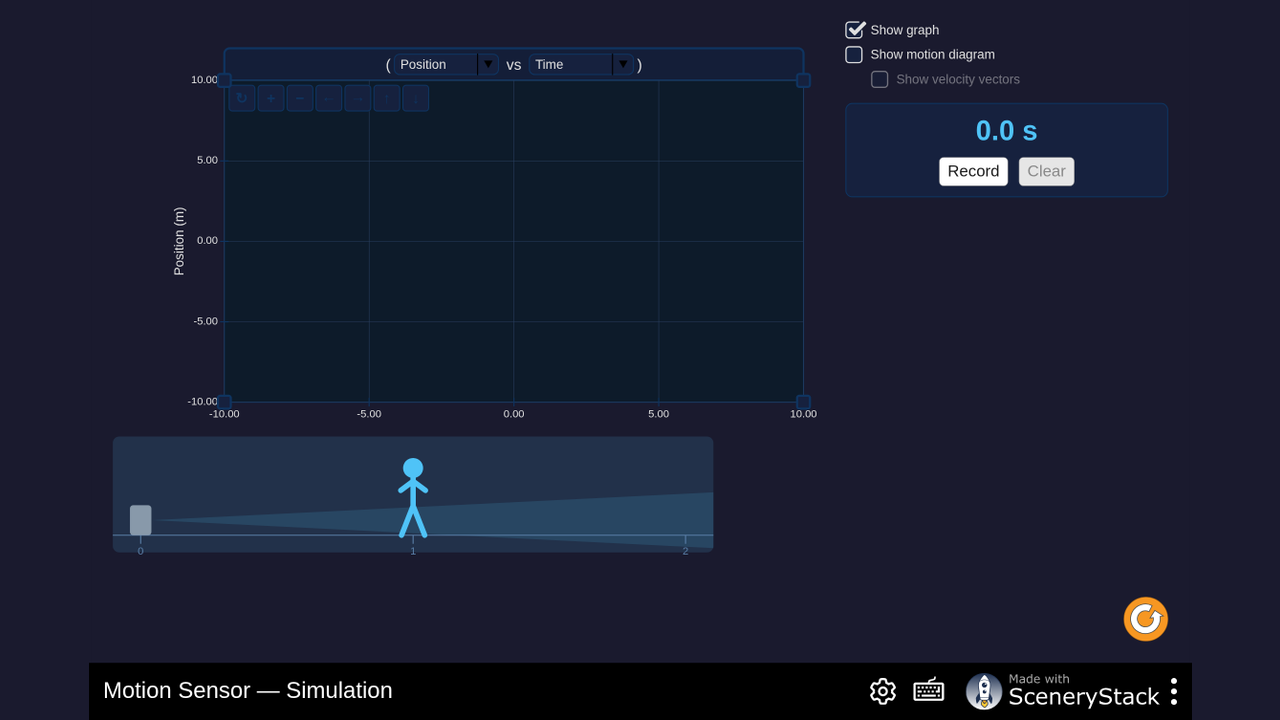This screenshot has width=1280, height=720.
Task: Pan graph right with right arrow button
Action: point(358,98)
